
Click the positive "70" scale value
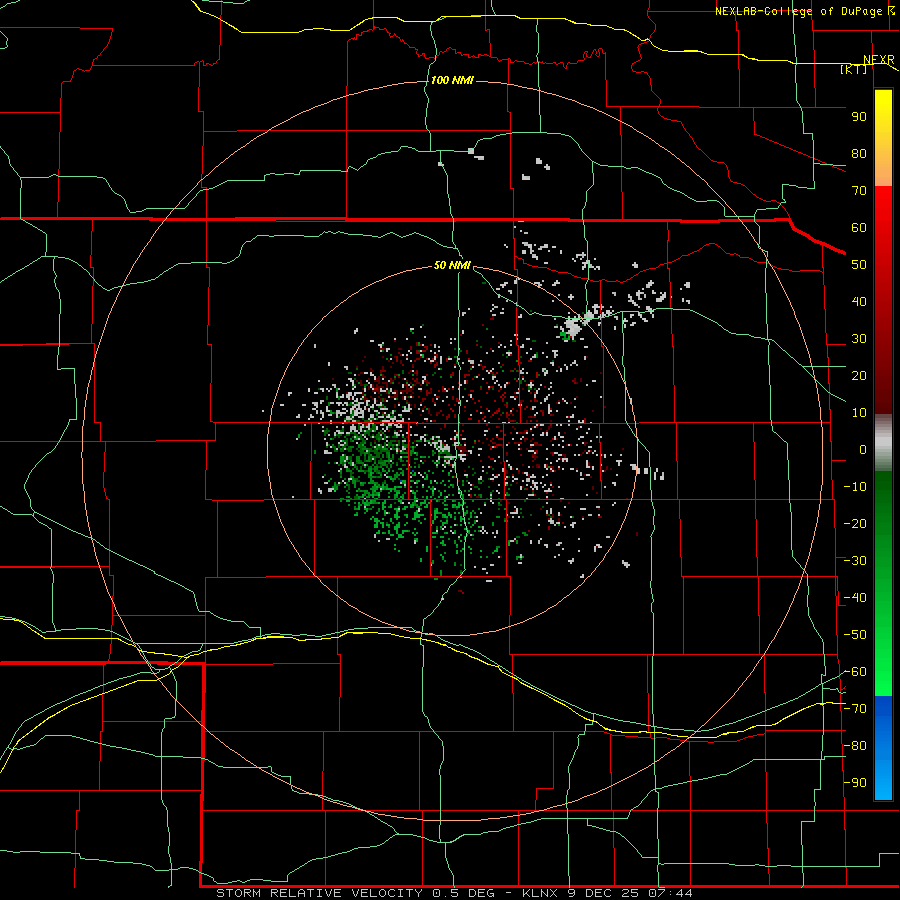point(859,191)
